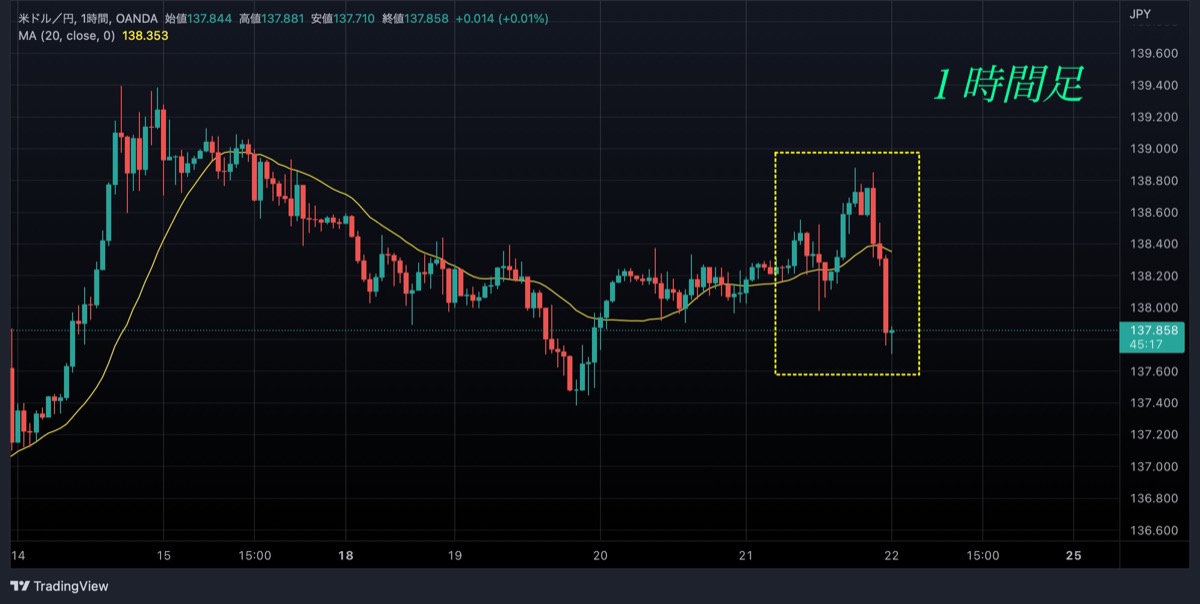Image resolution: width=1200 pixels, height=604 pixels.
Task: Click the MA value 138.353
Action: tap(145, 35)
